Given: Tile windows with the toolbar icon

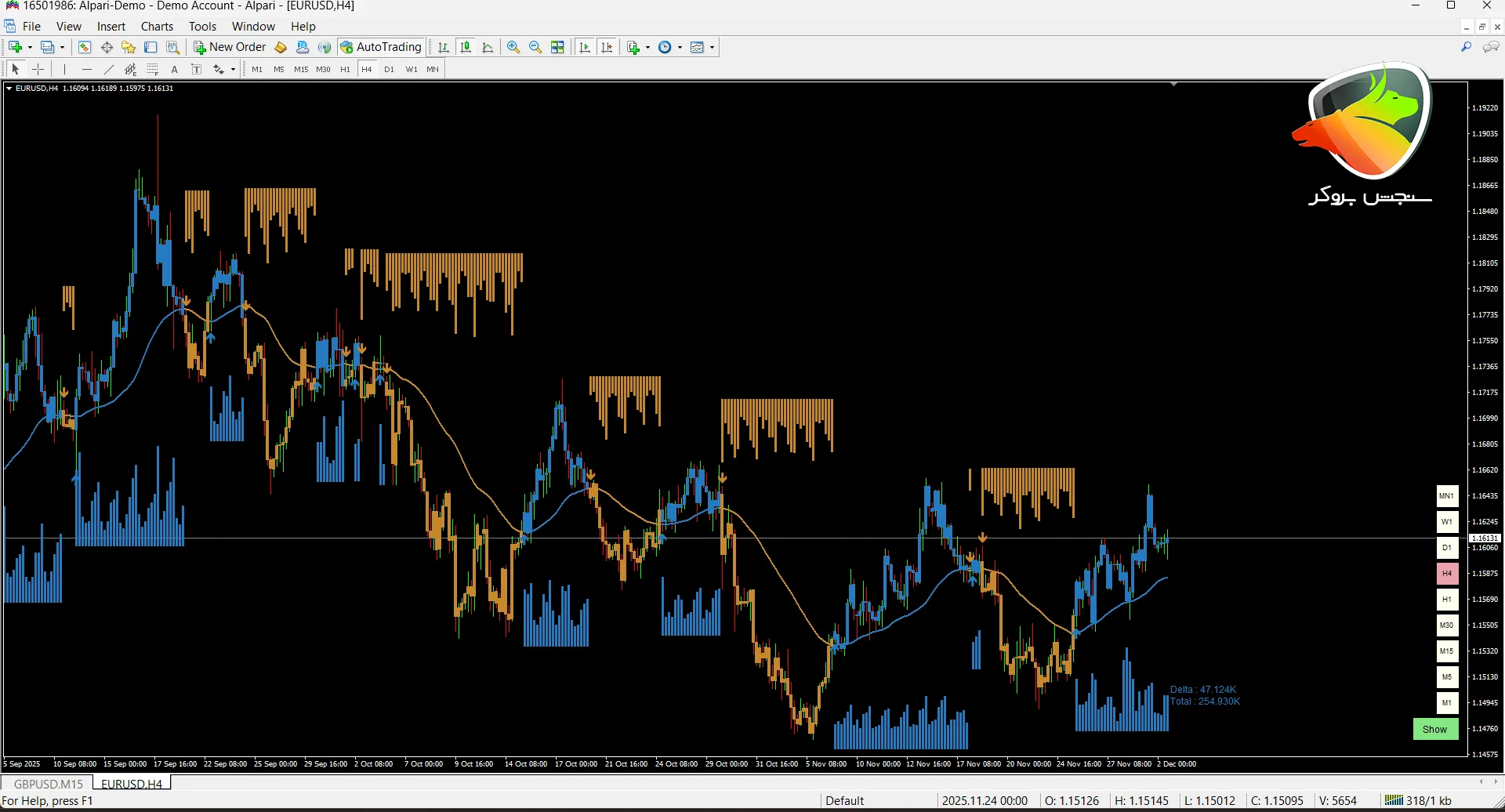Looking at the screenshot, I should coord(557,47).
